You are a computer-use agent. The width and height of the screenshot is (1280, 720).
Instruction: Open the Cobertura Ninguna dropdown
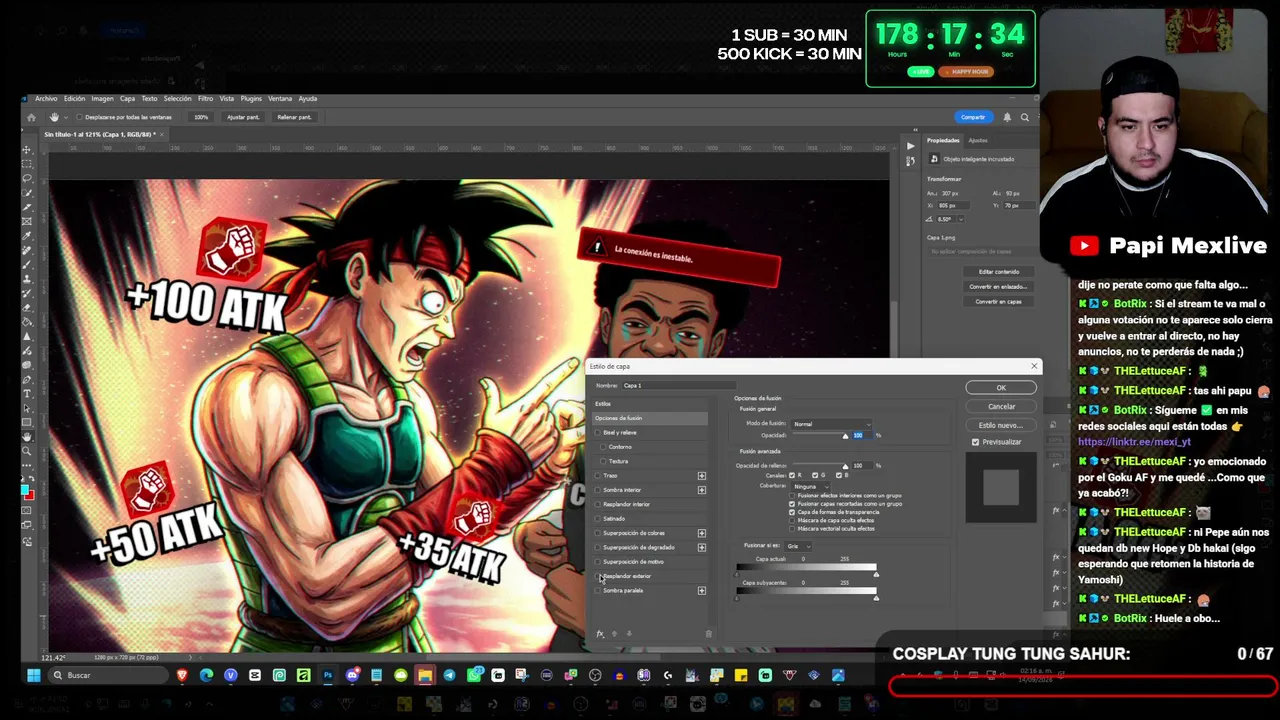tap(810, 487)
